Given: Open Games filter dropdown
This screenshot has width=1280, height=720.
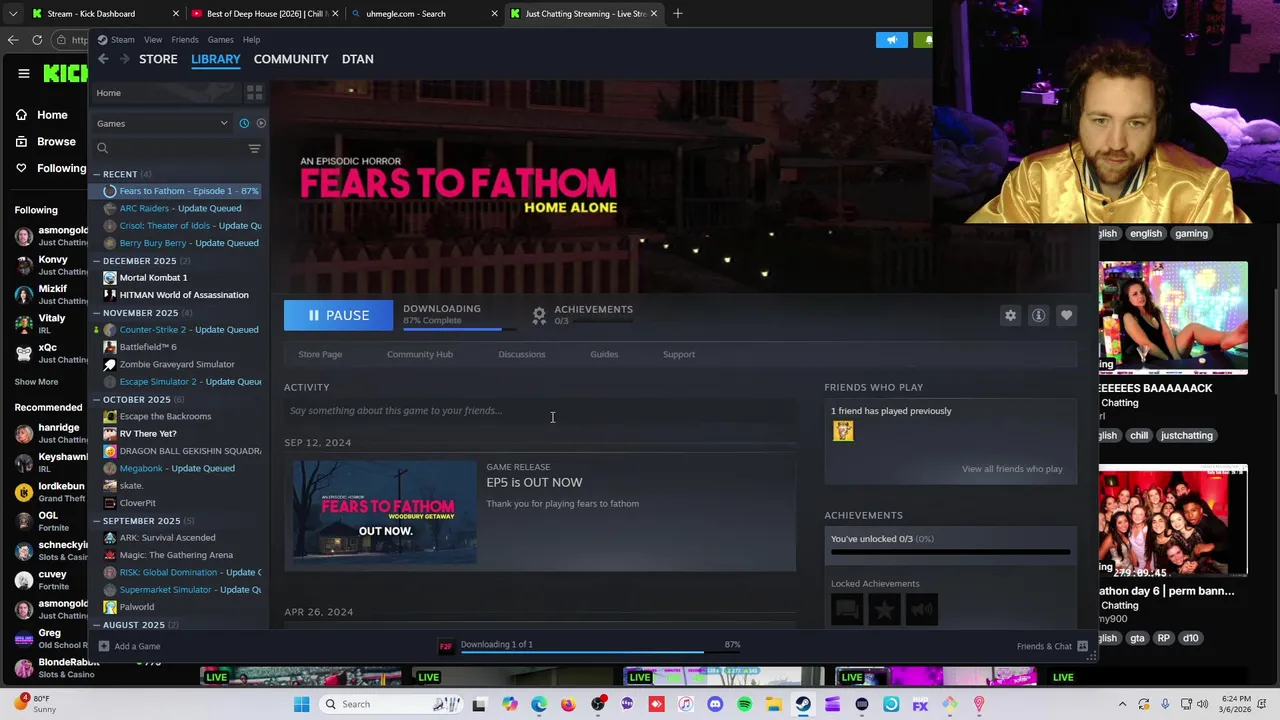Looking at the screenshot, I should (x=162, y=123).
